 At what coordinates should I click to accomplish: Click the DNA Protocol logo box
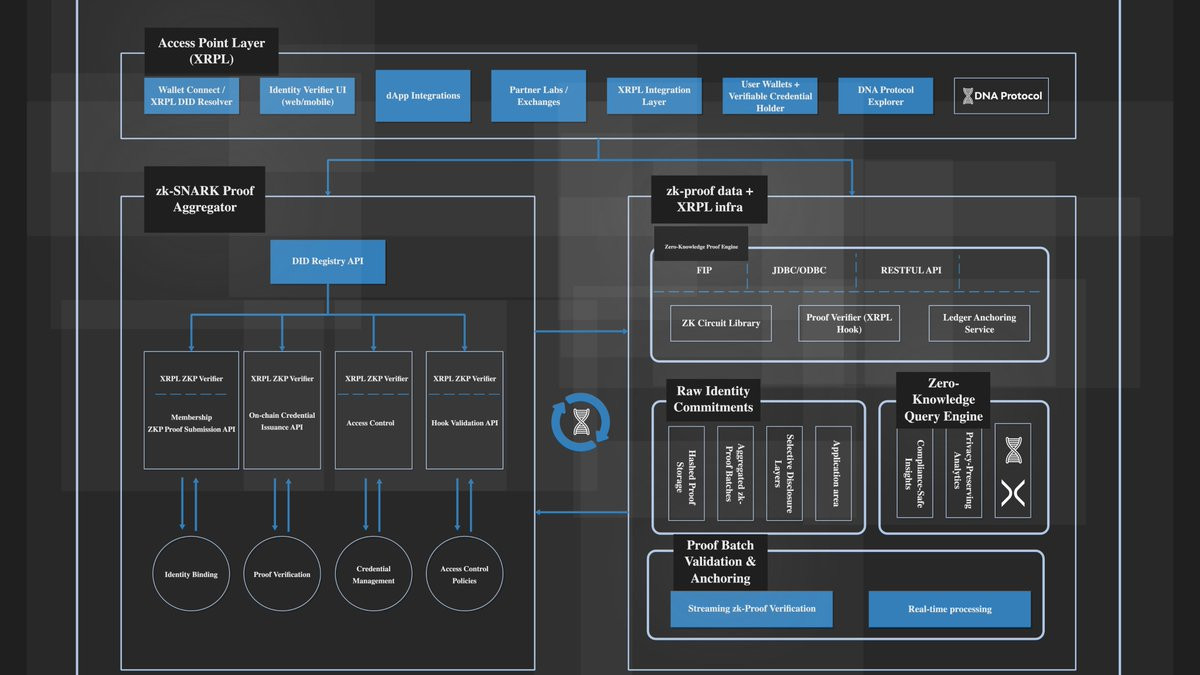click(1001, 95)
